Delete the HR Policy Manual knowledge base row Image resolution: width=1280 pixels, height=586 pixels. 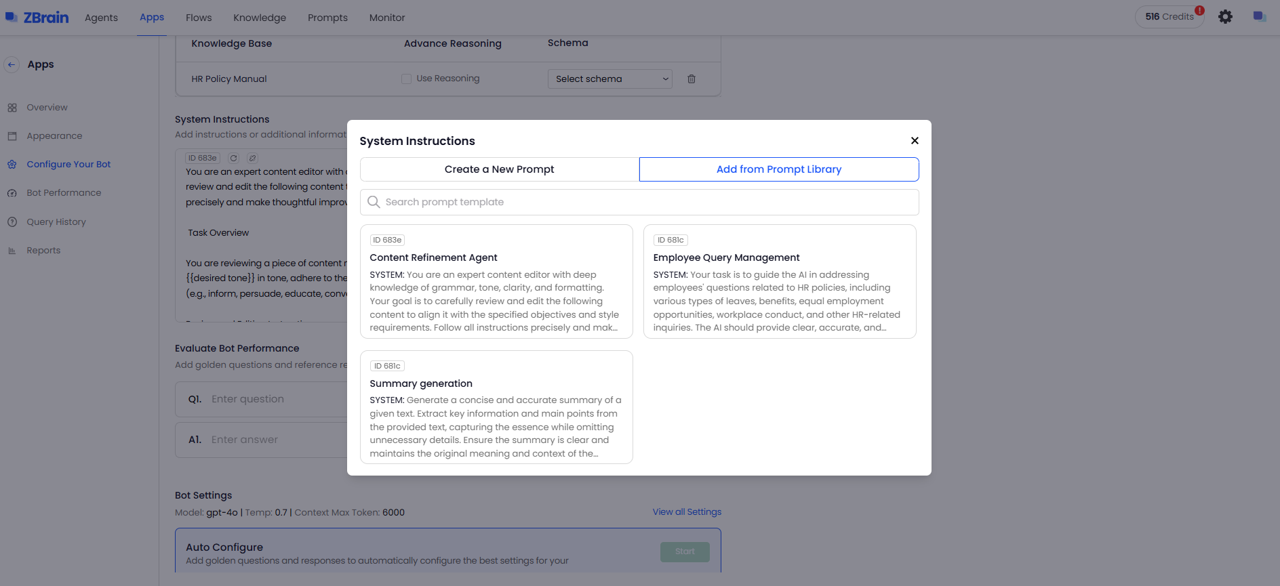[x=691, y=79]
